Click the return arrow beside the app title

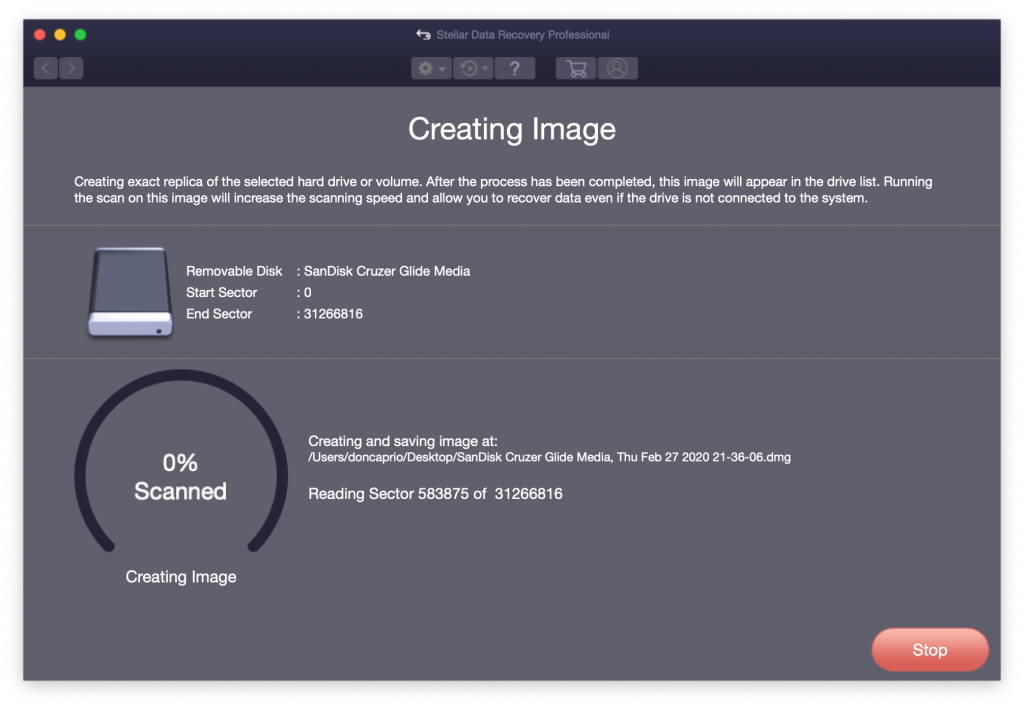point(423,33)
